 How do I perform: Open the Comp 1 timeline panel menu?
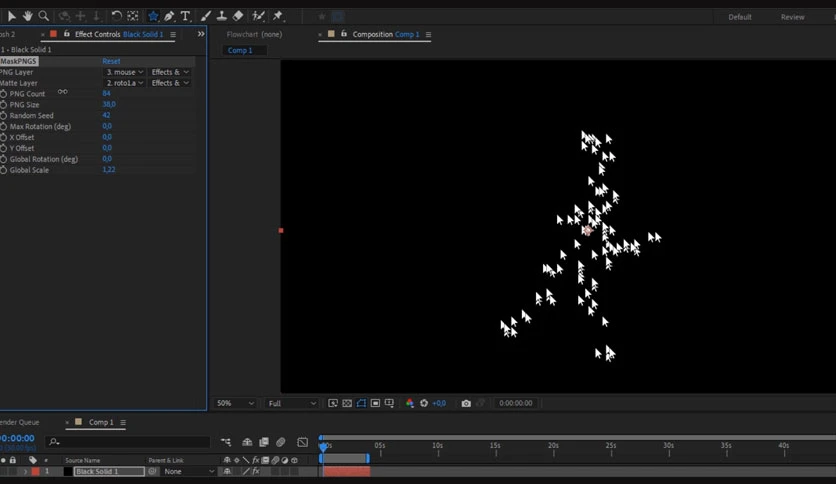[123, 422]
